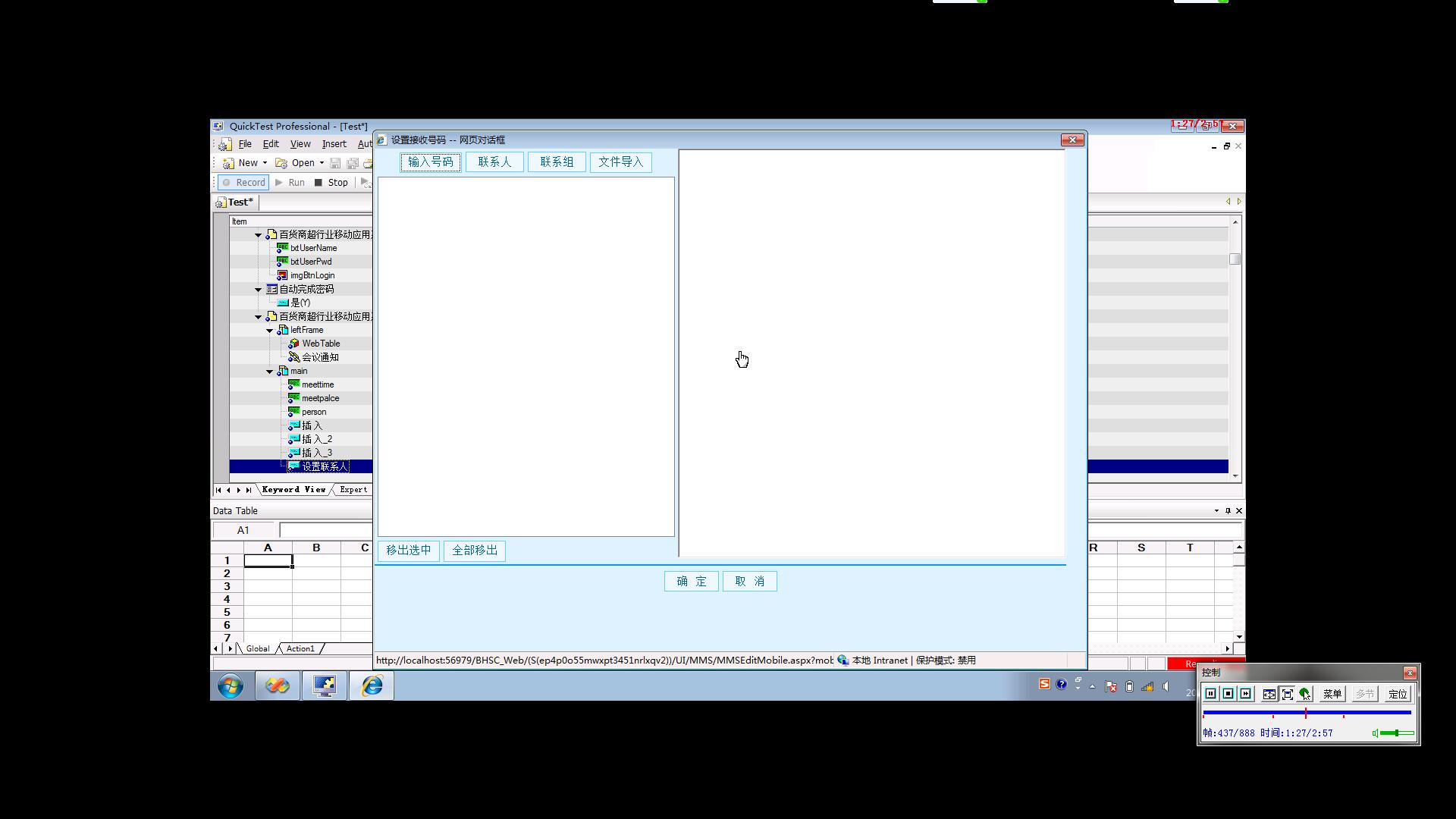Click the 移出选中 button
Viewport: 1456px width, 819px height.
click(x=409, y=551)
